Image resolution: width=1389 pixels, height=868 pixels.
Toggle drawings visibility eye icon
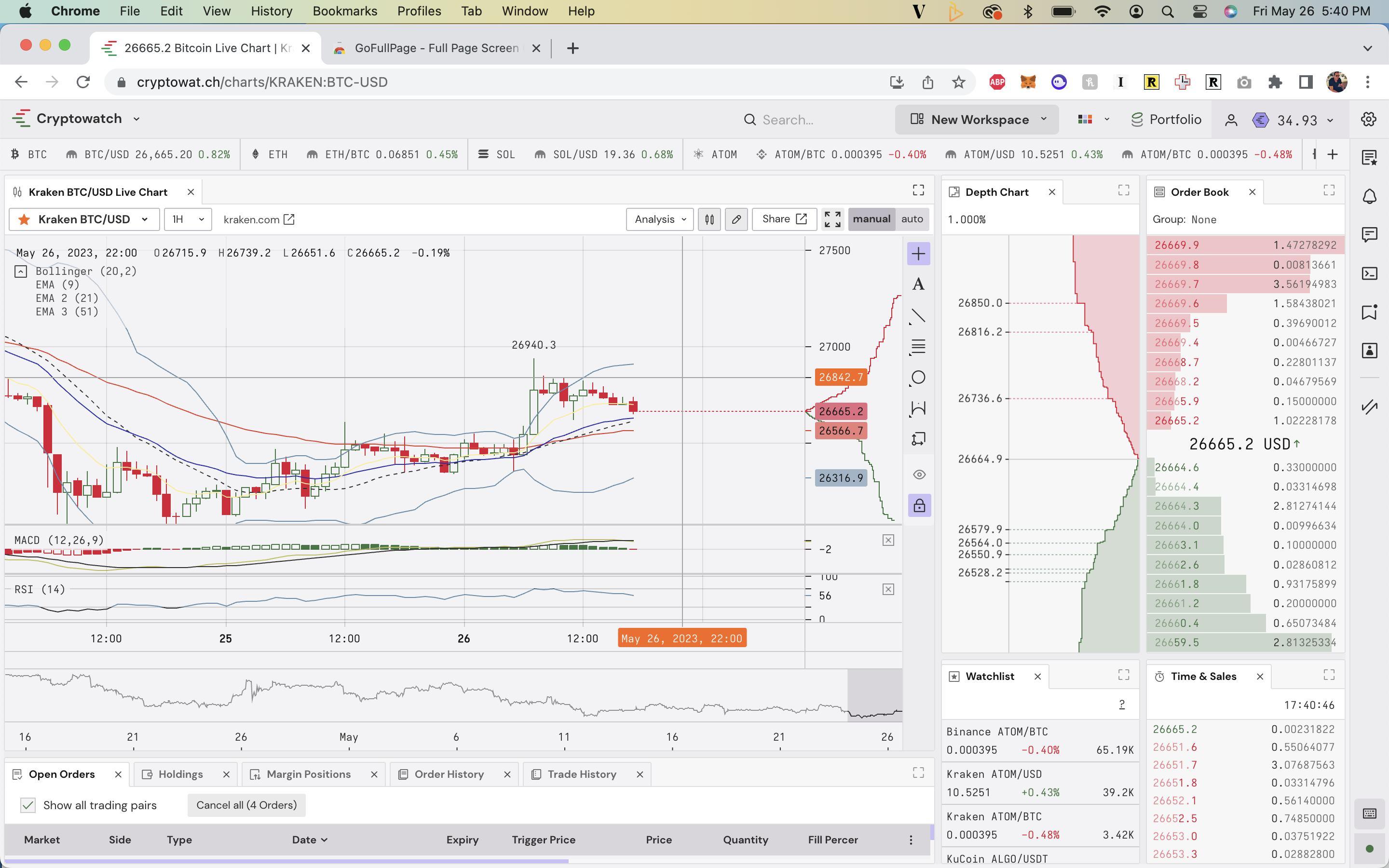(x=919, y=475)
